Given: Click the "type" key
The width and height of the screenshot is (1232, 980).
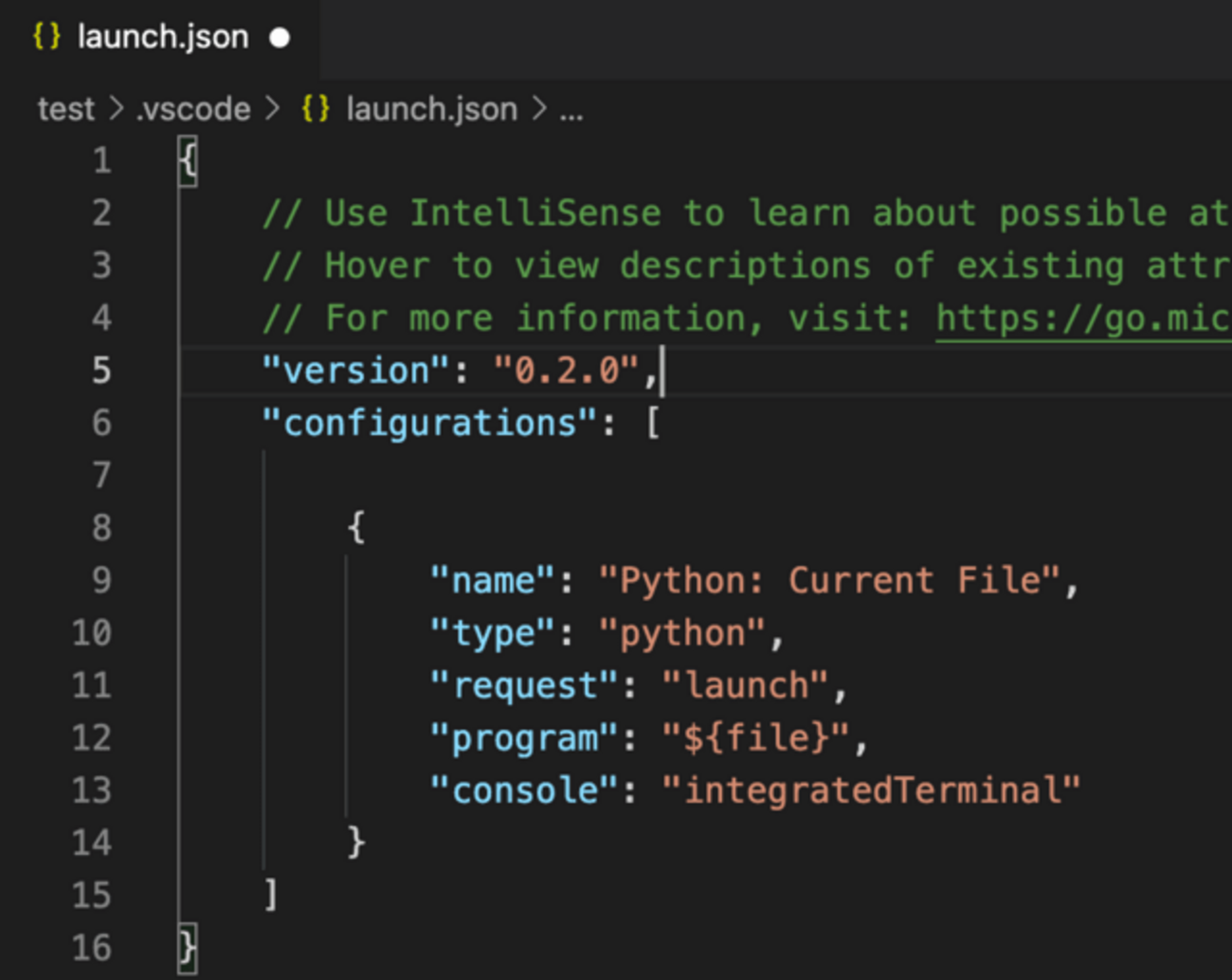Looking at the screenshot, I should click(x=493, y=633).
